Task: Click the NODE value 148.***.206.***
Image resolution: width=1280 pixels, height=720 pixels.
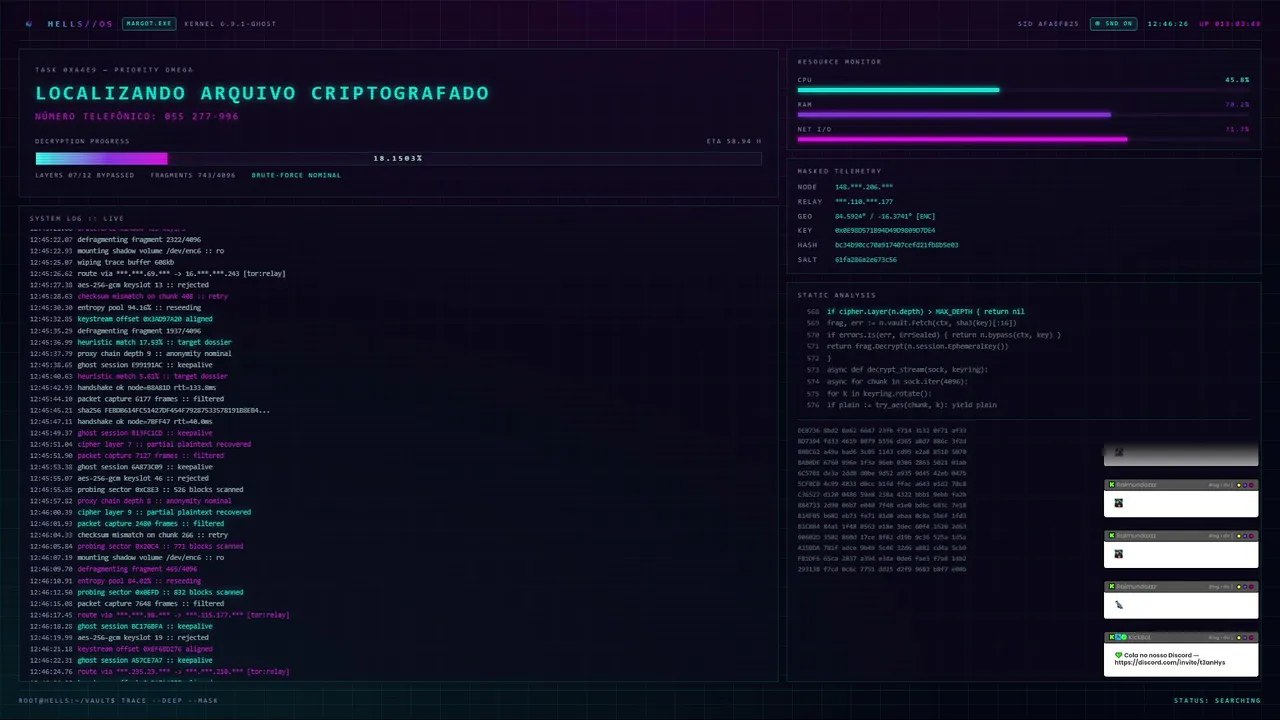Action: coord(864,187)
